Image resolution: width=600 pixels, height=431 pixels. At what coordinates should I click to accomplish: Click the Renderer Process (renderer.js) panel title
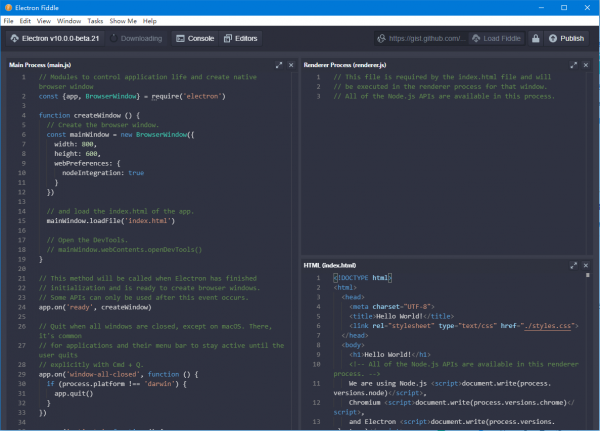[345, 65]
